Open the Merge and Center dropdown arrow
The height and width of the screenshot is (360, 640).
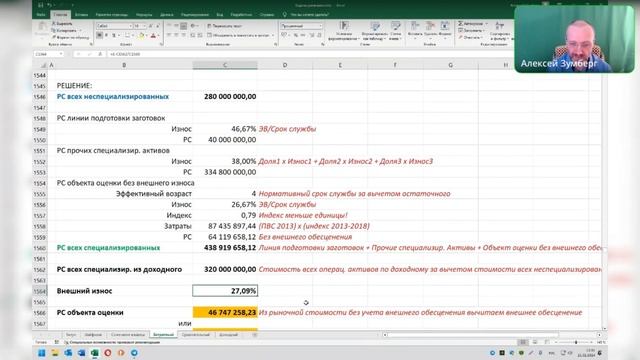[273, 36]
